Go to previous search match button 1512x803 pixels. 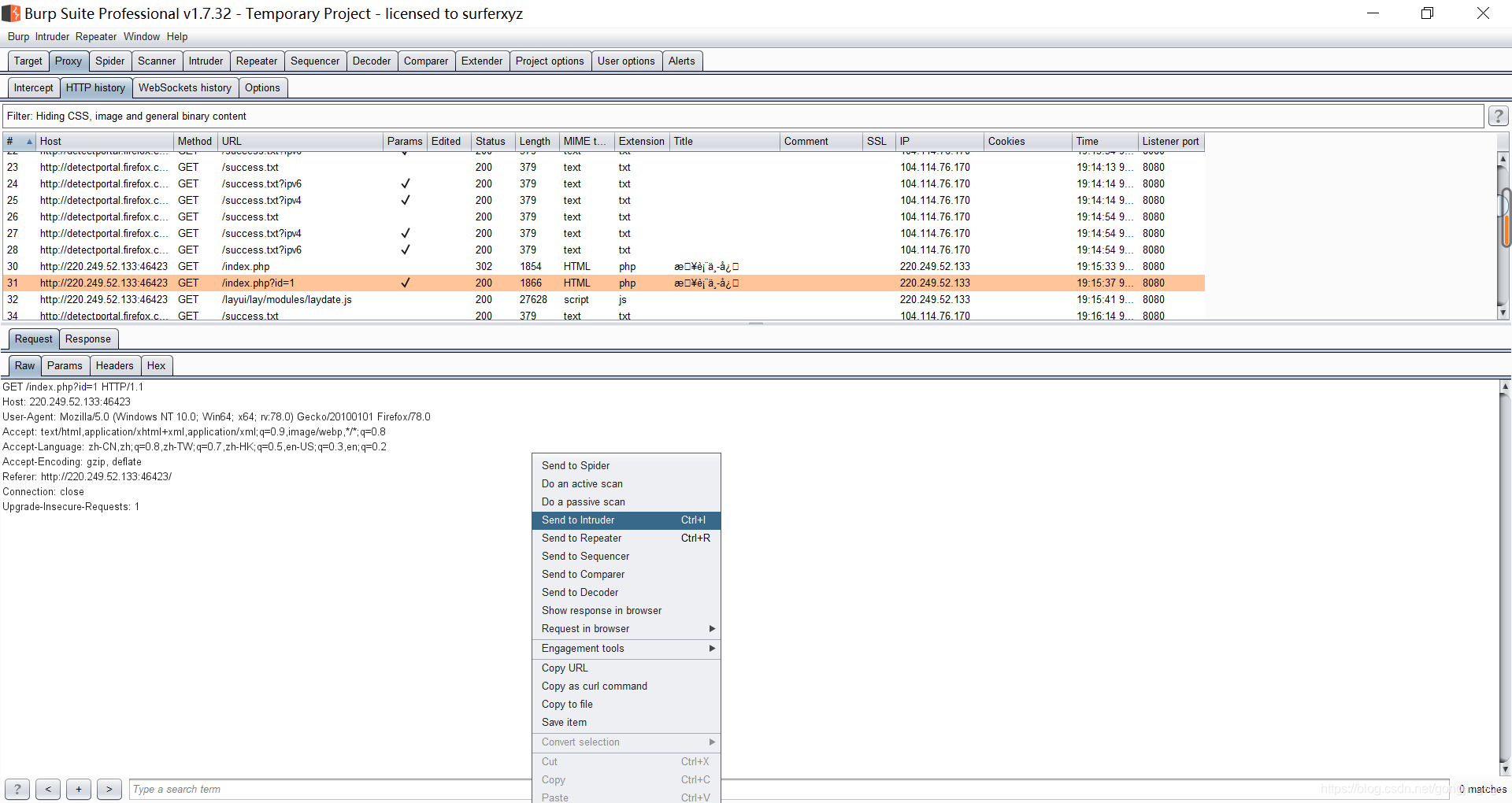coord(48,789)
